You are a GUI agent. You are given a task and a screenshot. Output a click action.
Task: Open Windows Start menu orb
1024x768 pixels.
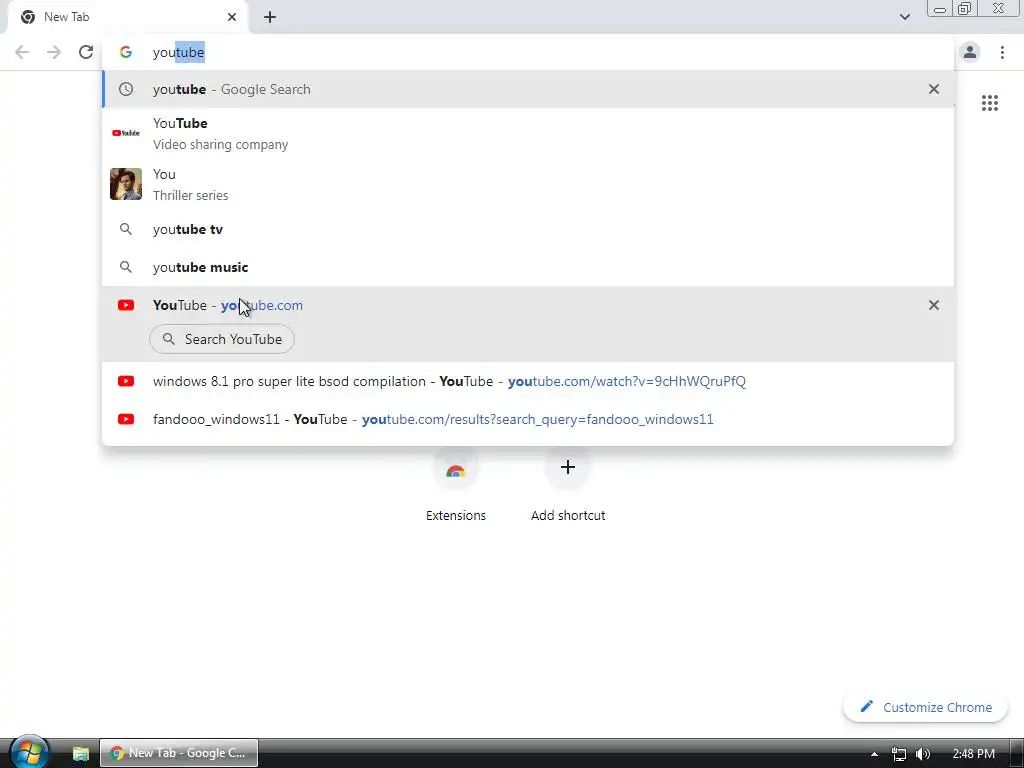pyautogui.click(x=29, y=752)
